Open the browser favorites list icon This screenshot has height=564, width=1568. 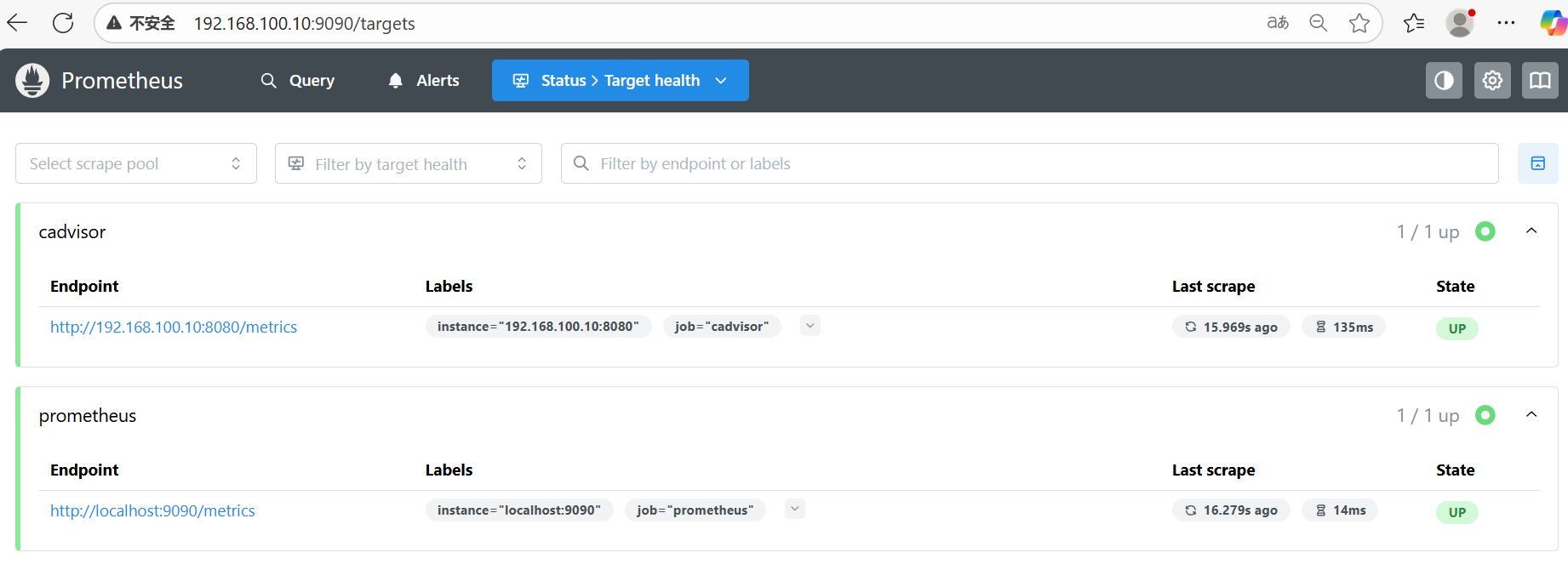1414,23
